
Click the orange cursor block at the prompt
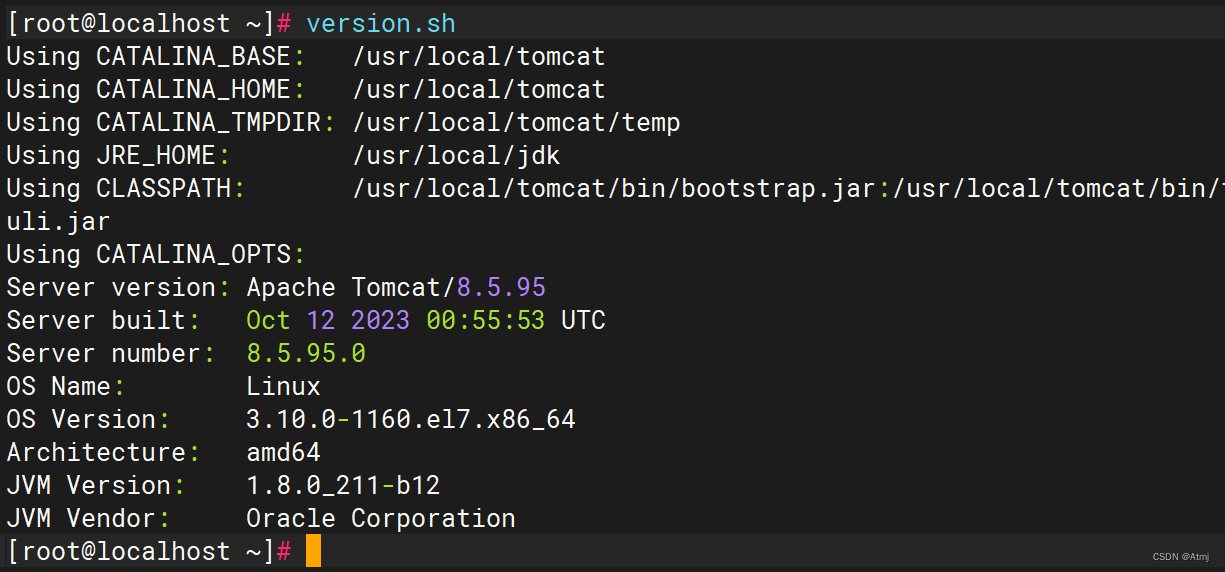tap(313, 551)
